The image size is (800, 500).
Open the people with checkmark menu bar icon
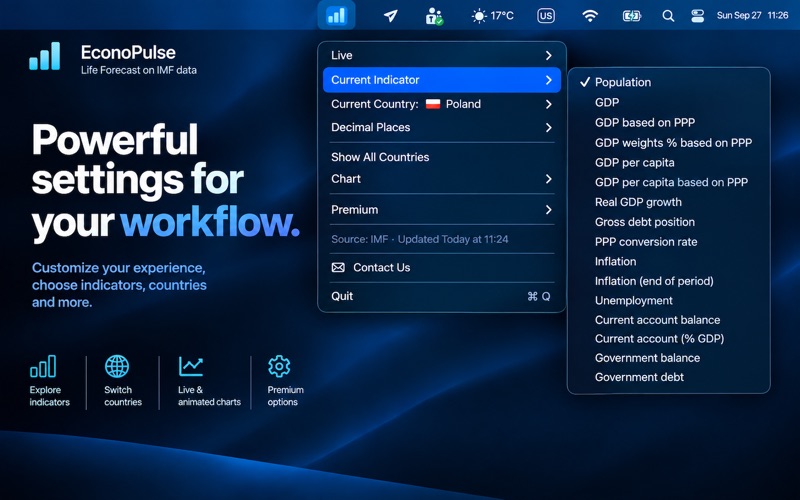(x=434, y=16)
